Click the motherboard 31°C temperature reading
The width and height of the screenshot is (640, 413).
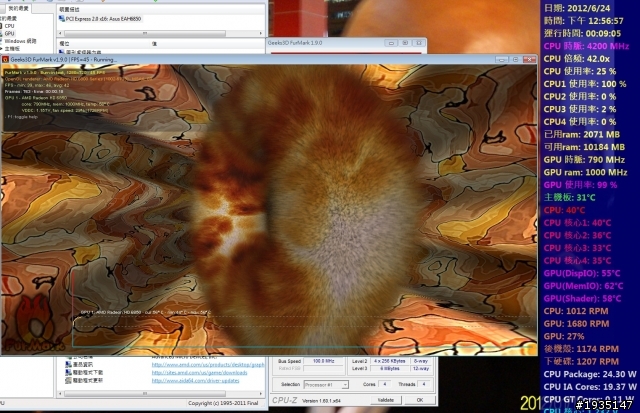point(569,198)
